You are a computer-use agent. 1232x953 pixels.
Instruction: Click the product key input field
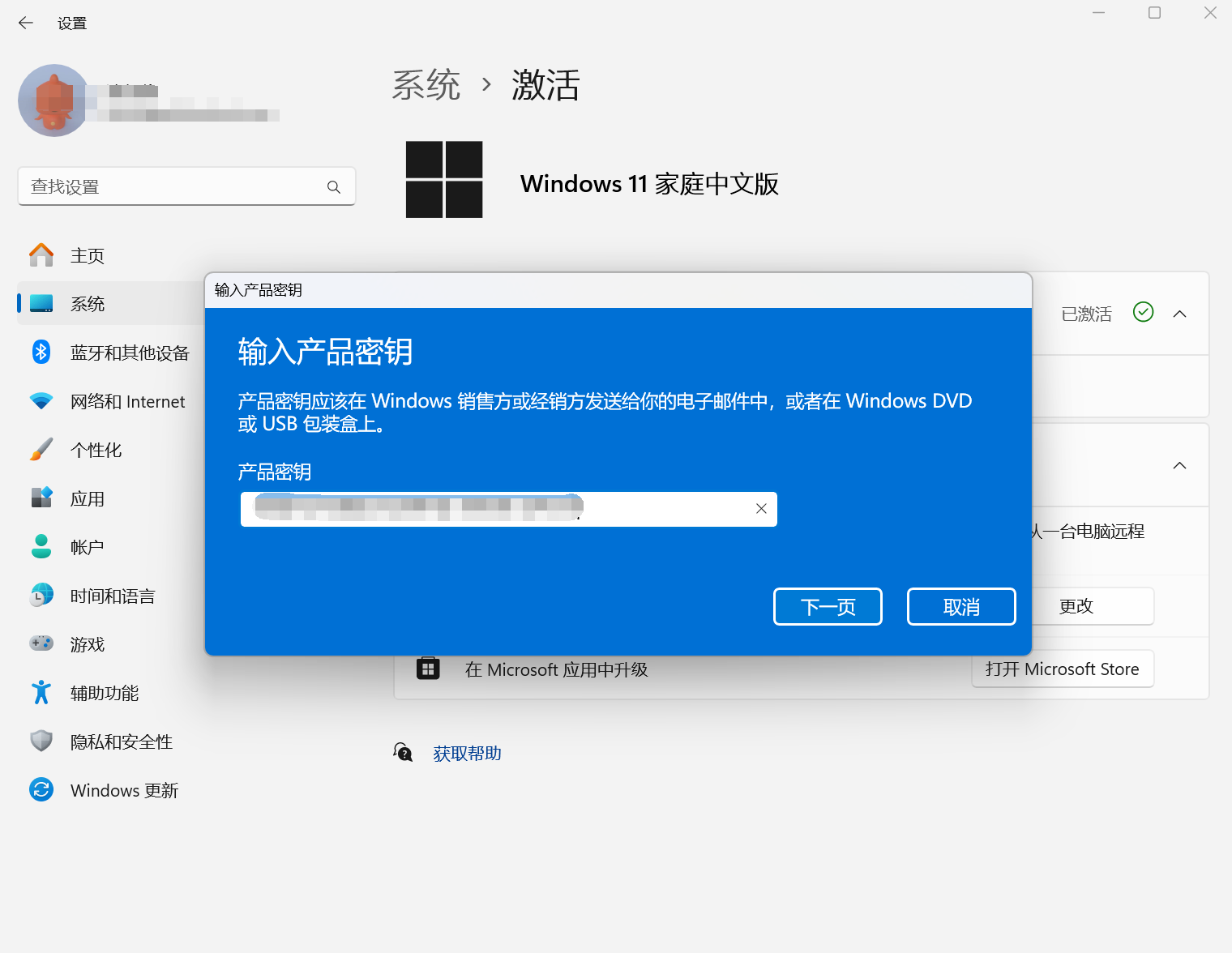click(x=509, y=509)
